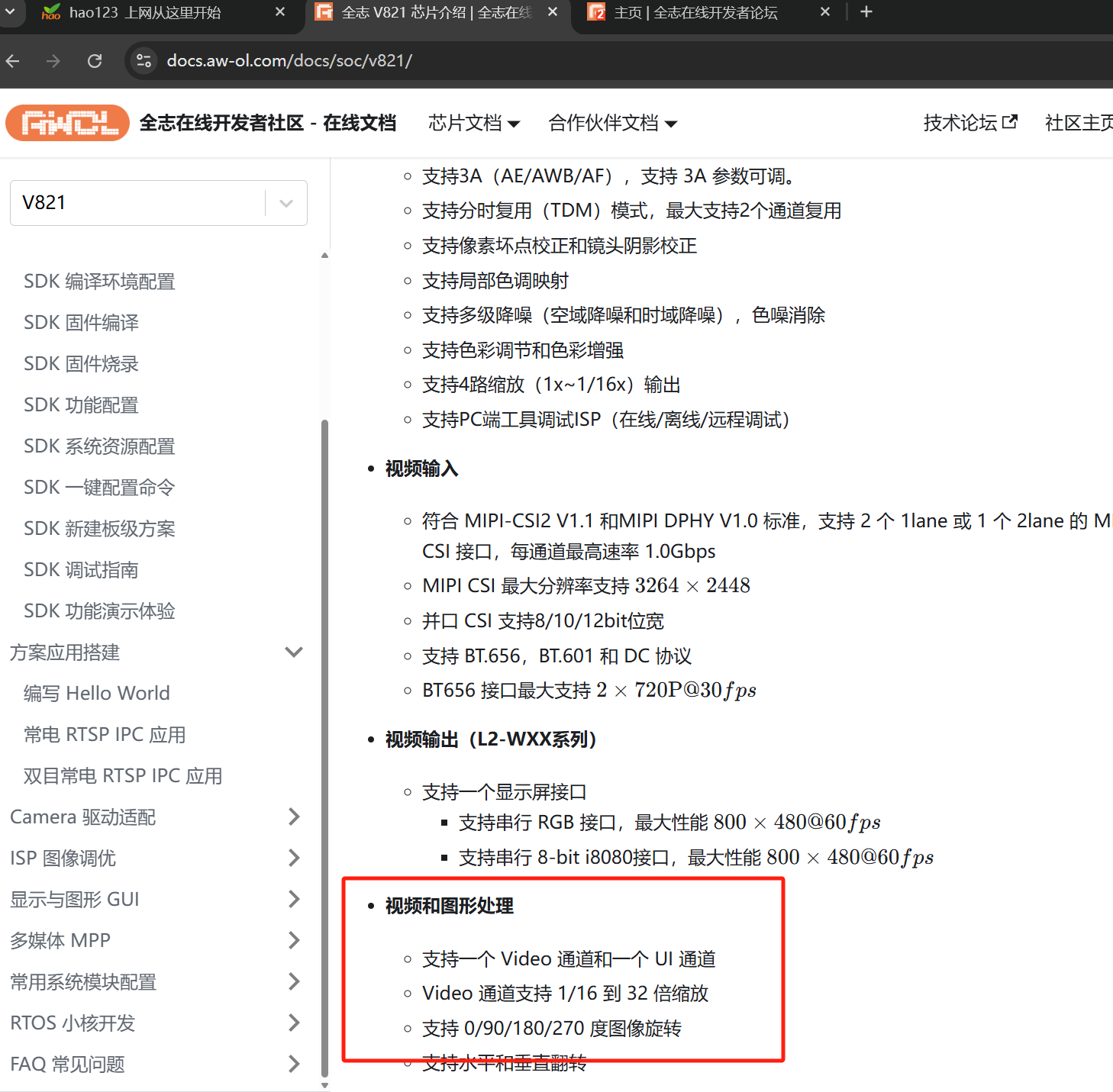Screen dimensions: 1113x1092
Task: Collapse the 方案应用搭建 section chevron
Action: coord(294,652)
